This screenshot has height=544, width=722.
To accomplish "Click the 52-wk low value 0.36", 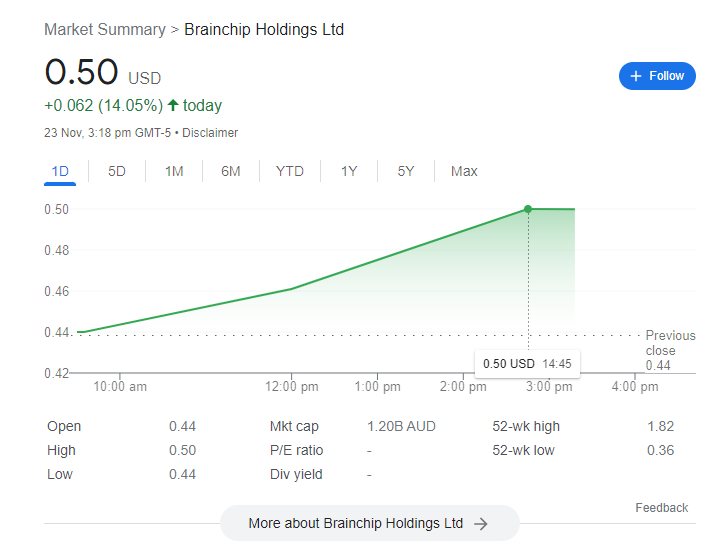I will [x=660, y=450].
